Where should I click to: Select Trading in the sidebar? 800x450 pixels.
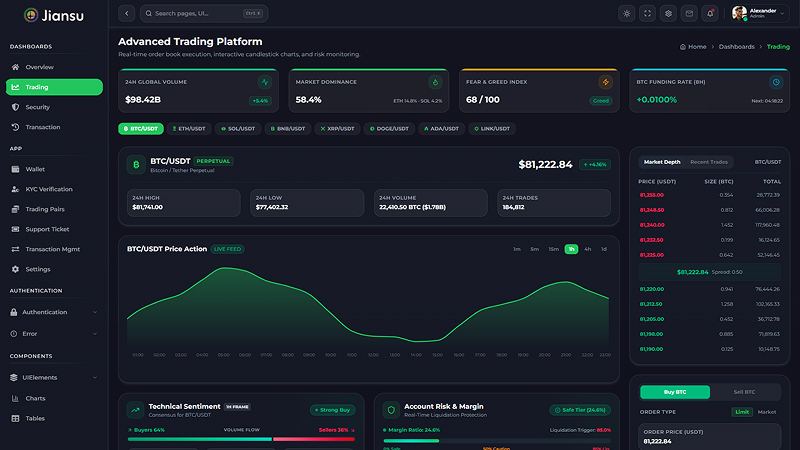(54, 87)
